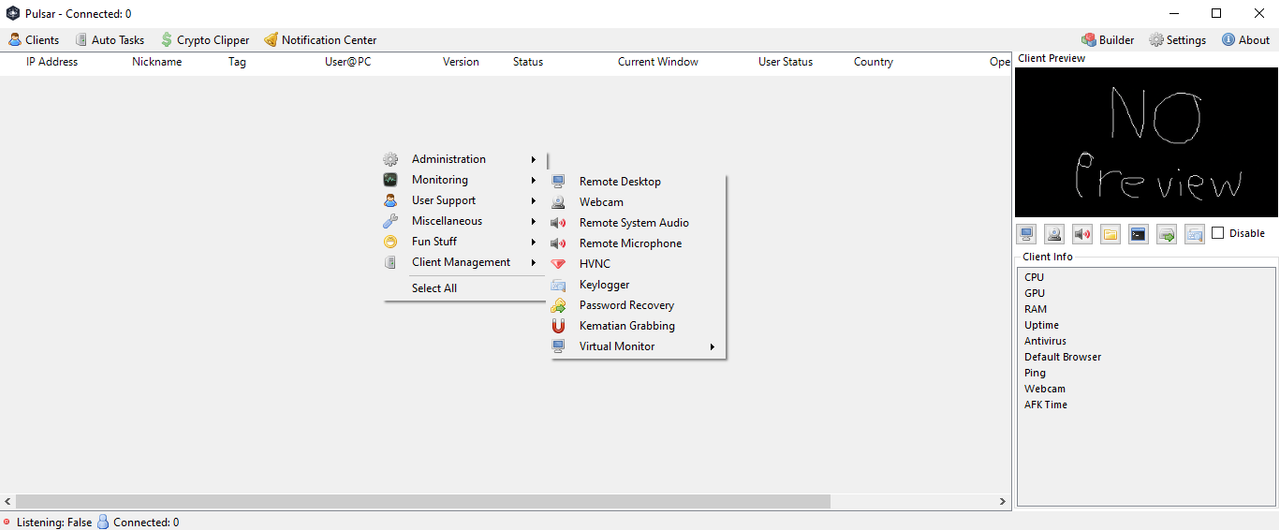The width and height of the screenshot is (1279, 530).
Task: Click the horizontal scrollbar thumb
Action: coord(424,501)
